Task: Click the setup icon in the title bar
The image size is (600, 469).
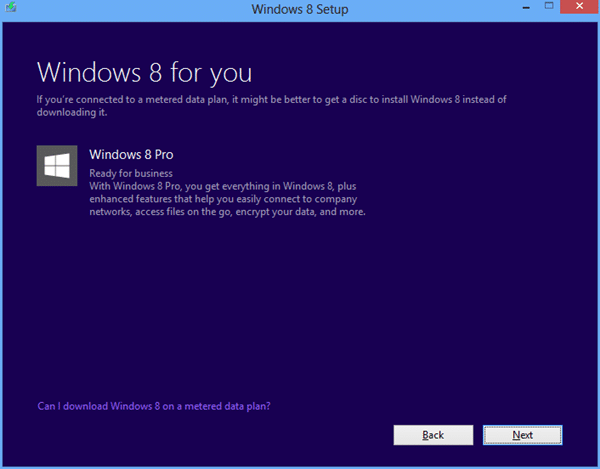Action: [x=11, y=7]
